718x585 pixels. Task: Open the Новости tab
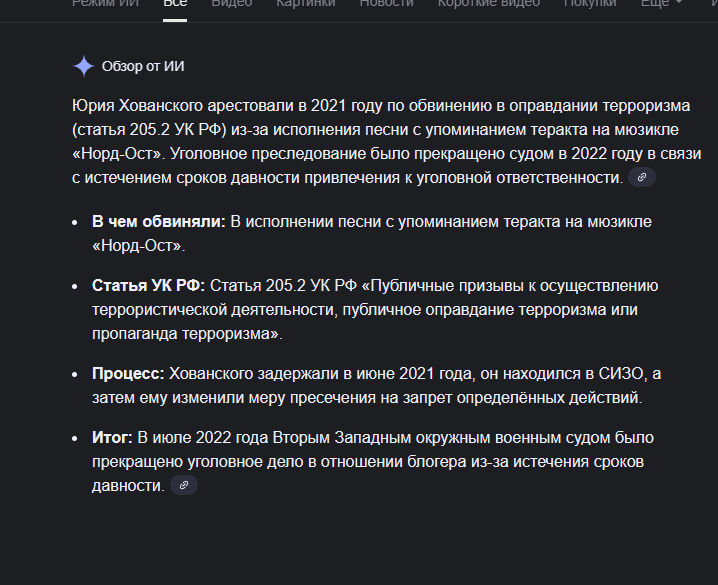click(x=386, y=4)
